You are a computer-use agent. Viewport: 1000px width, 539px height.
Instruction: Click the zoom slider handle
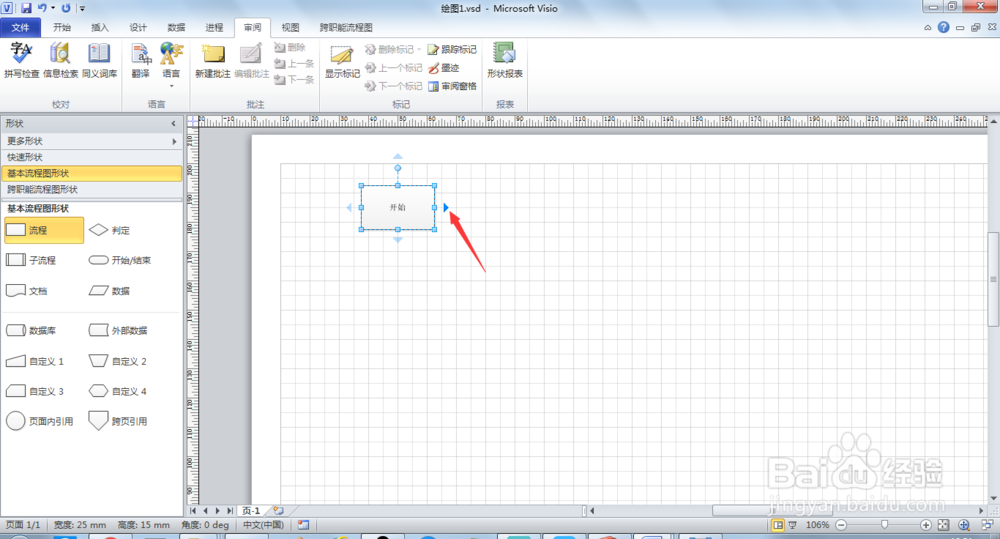point(885,525)
